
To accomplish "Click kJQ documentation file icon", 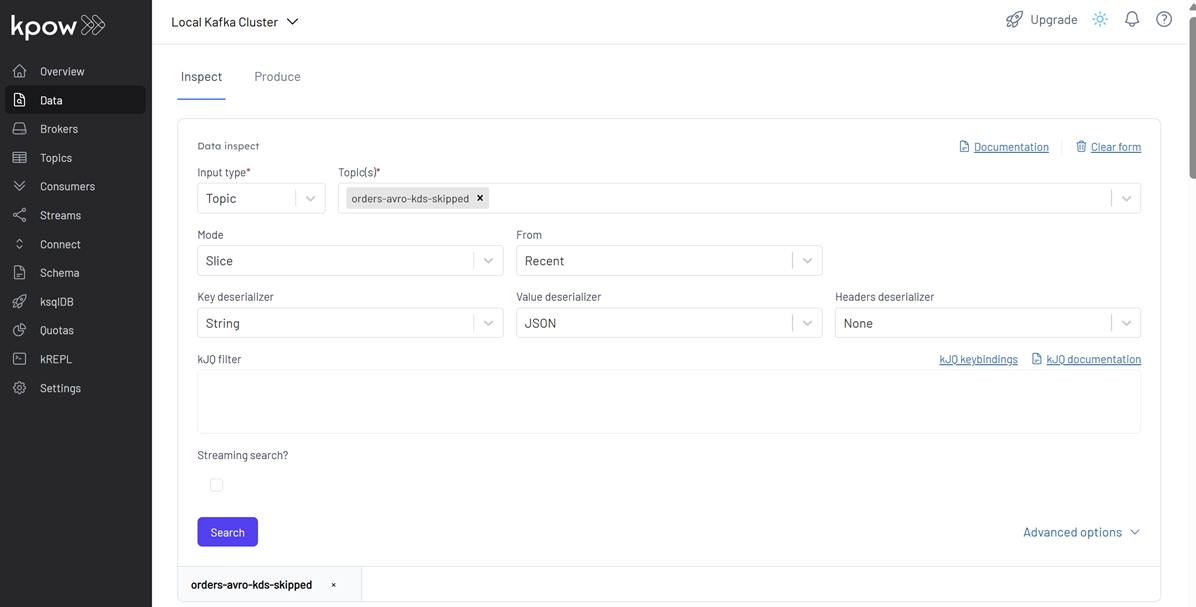I will coord(1037,358).
